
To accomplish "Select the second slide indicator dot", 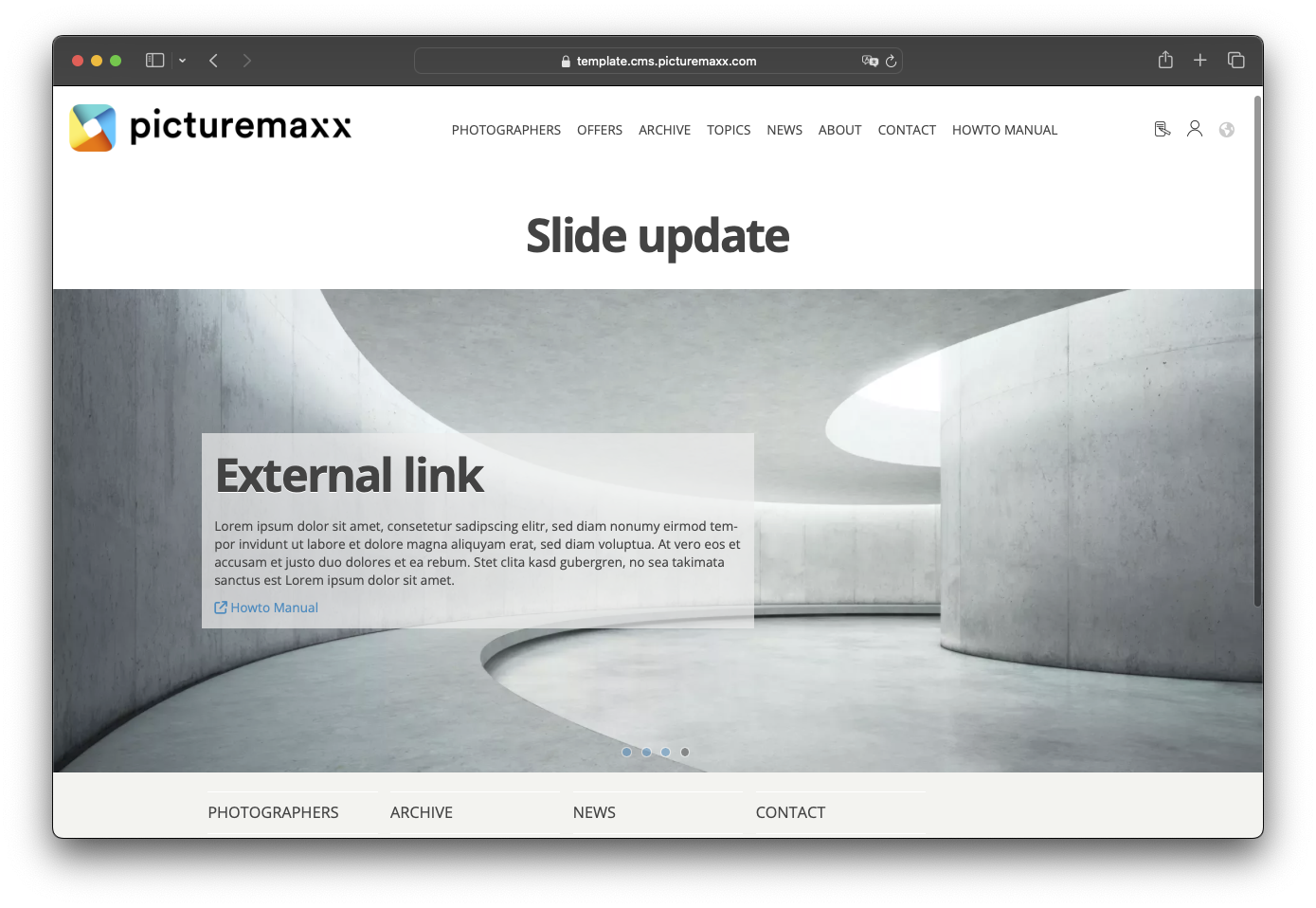I will pos(646,752).
